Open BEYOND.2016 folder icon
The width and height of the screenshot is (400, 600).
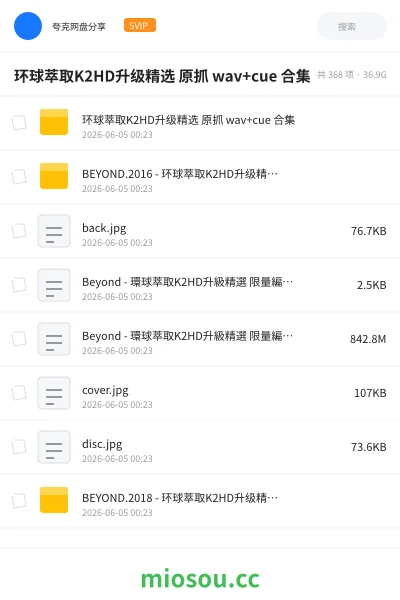coord(54,176)
